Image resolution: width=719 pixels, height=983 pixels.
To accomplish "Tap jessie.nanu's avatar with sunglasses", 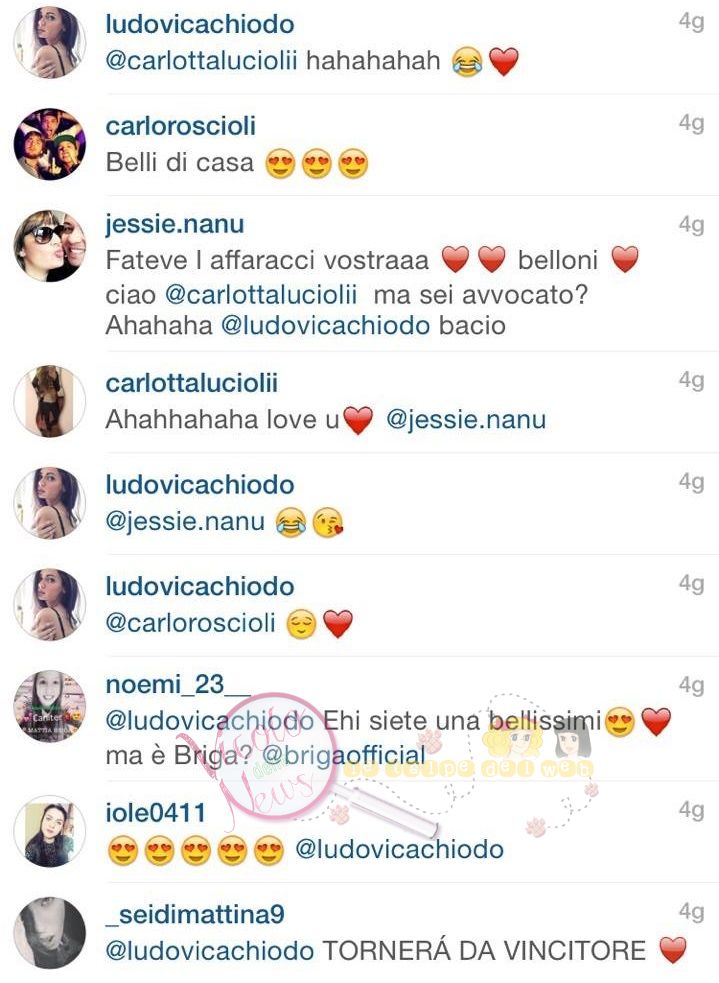I will point(50,246).
